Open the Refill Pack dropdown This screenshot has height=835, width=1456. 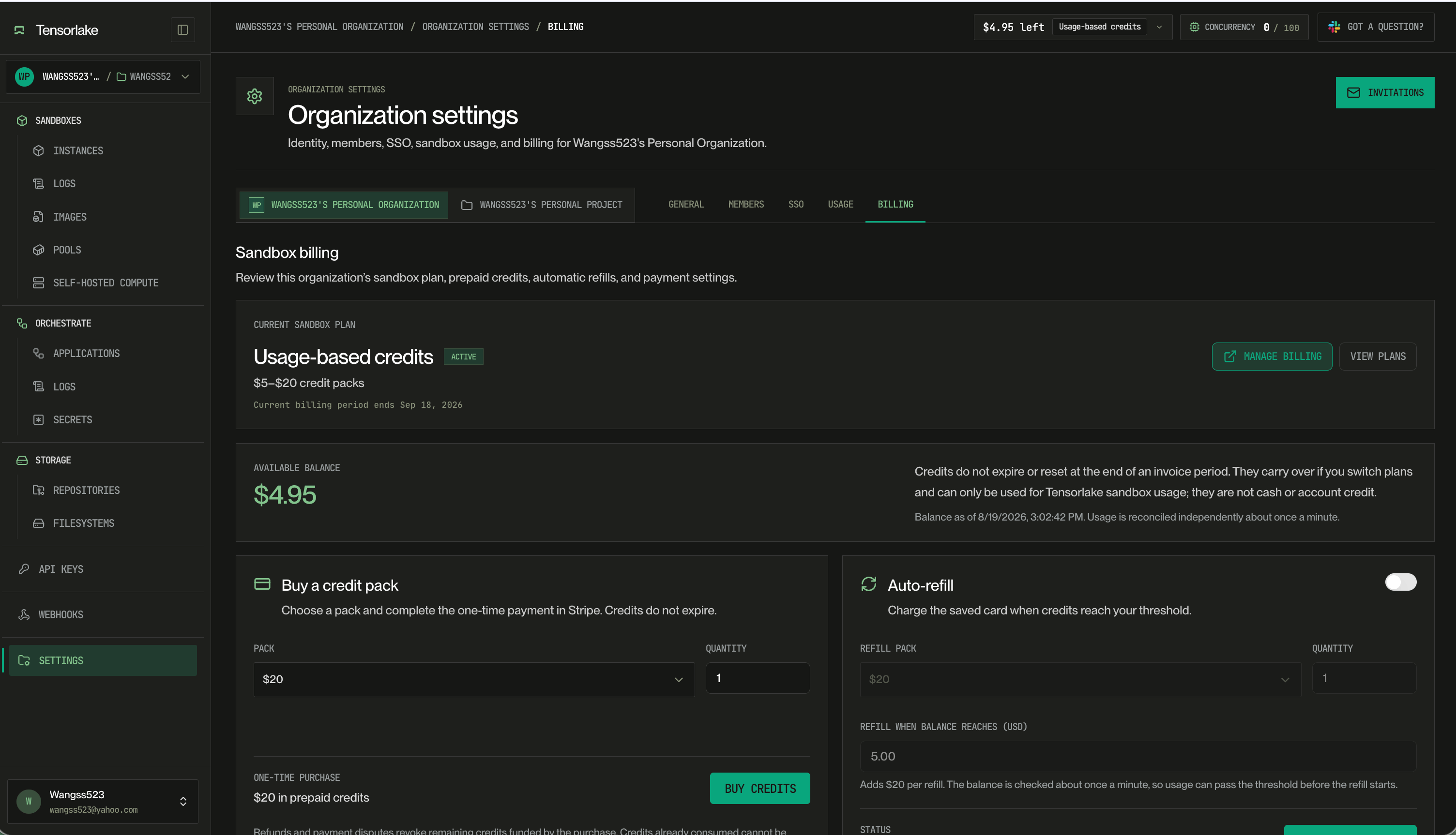click(x=1080, y=680)
